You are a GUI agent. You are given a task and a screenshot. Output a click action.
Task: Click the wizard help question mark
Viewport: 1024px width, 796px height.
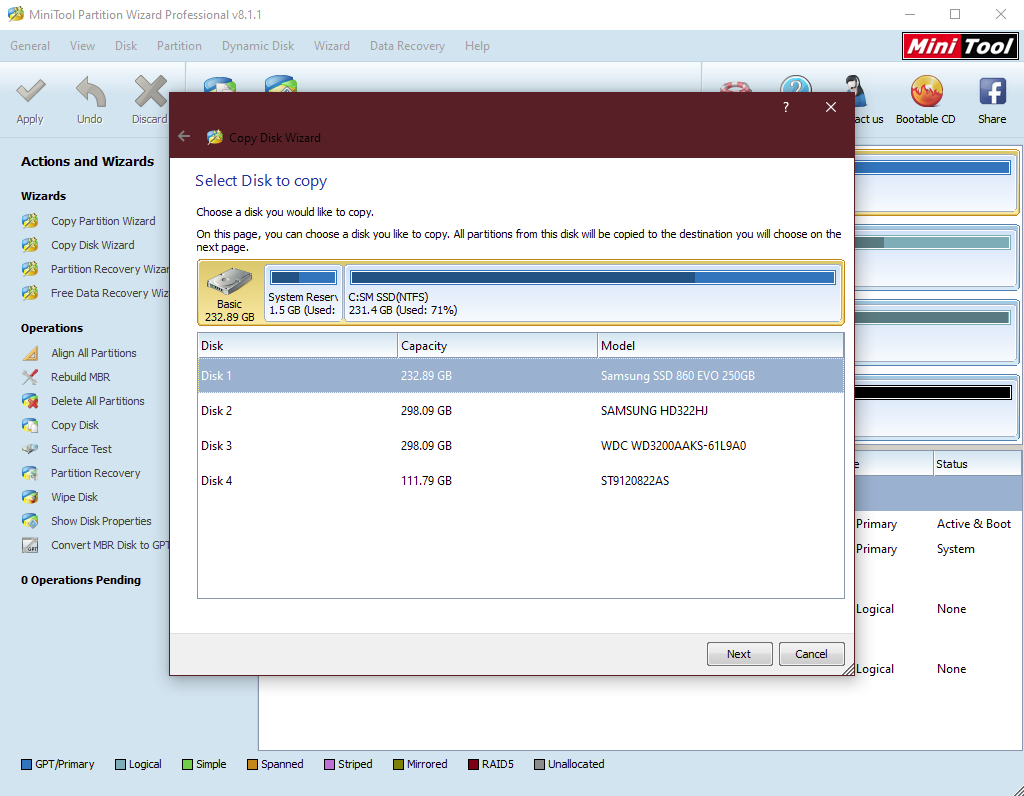coord(786,107)
